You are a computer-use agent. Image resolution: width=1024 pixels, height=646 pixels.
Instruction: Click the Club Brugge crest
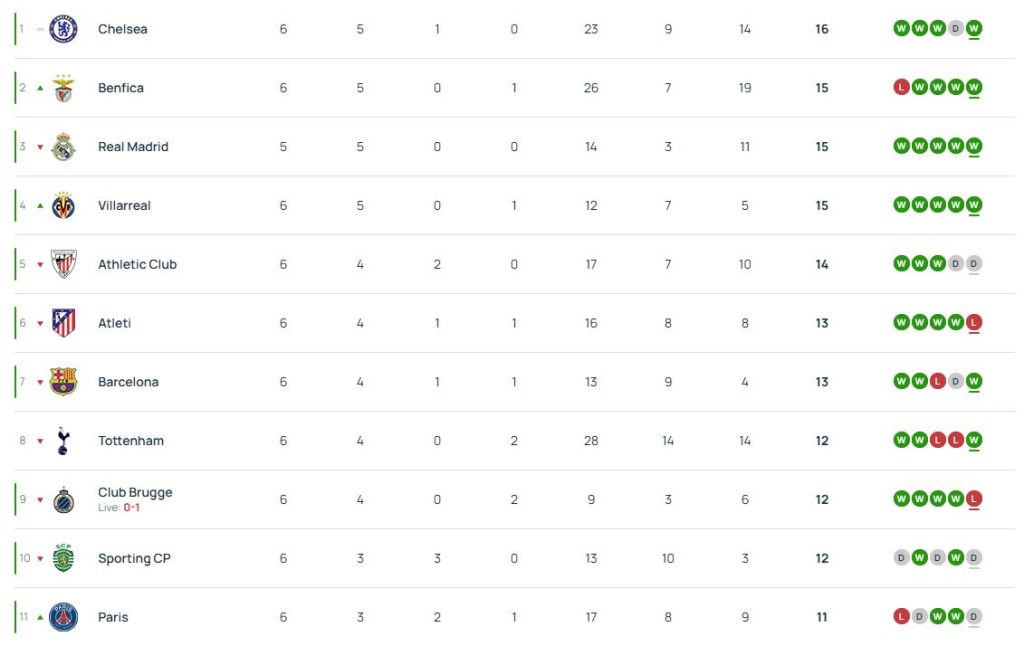click(63, 500)
